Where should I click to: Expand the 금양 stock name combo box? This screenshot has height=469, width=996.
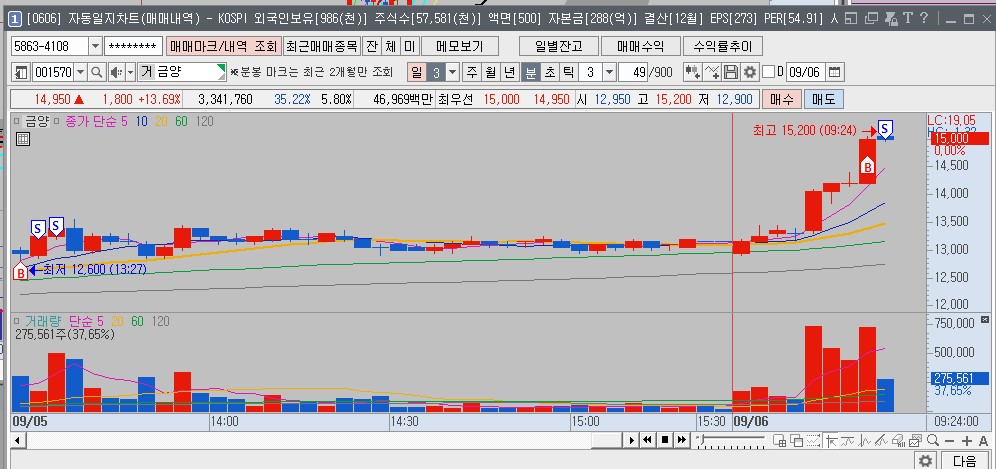tap(220, 72)
